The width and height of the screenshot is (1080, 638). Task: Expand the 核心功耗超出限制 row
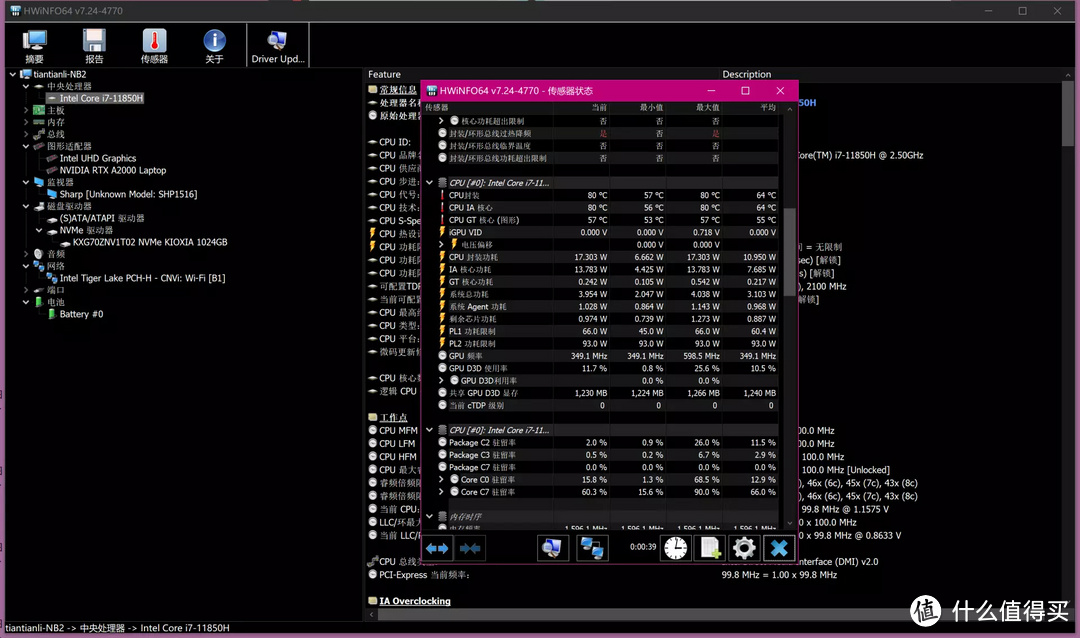(442, 121)
